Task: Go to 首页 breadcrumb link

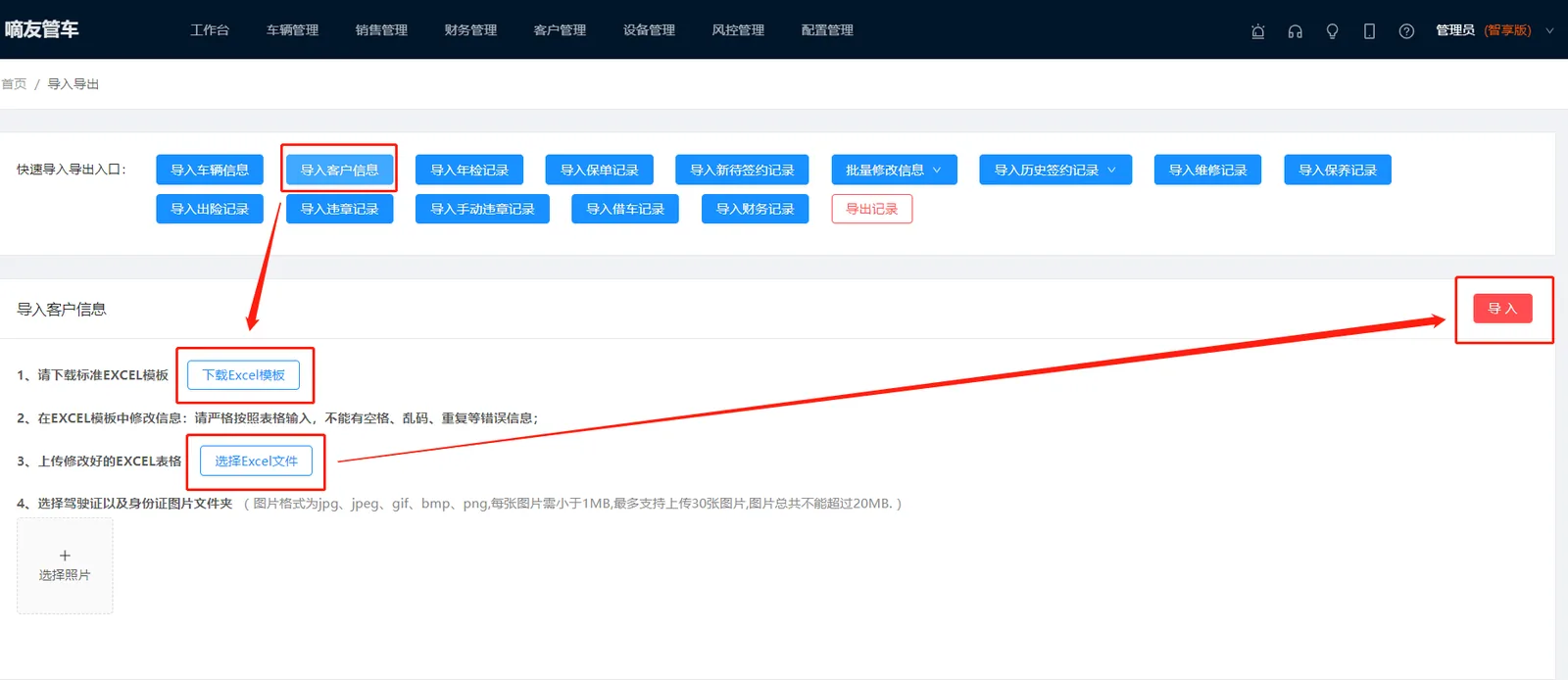Action: 14,84
